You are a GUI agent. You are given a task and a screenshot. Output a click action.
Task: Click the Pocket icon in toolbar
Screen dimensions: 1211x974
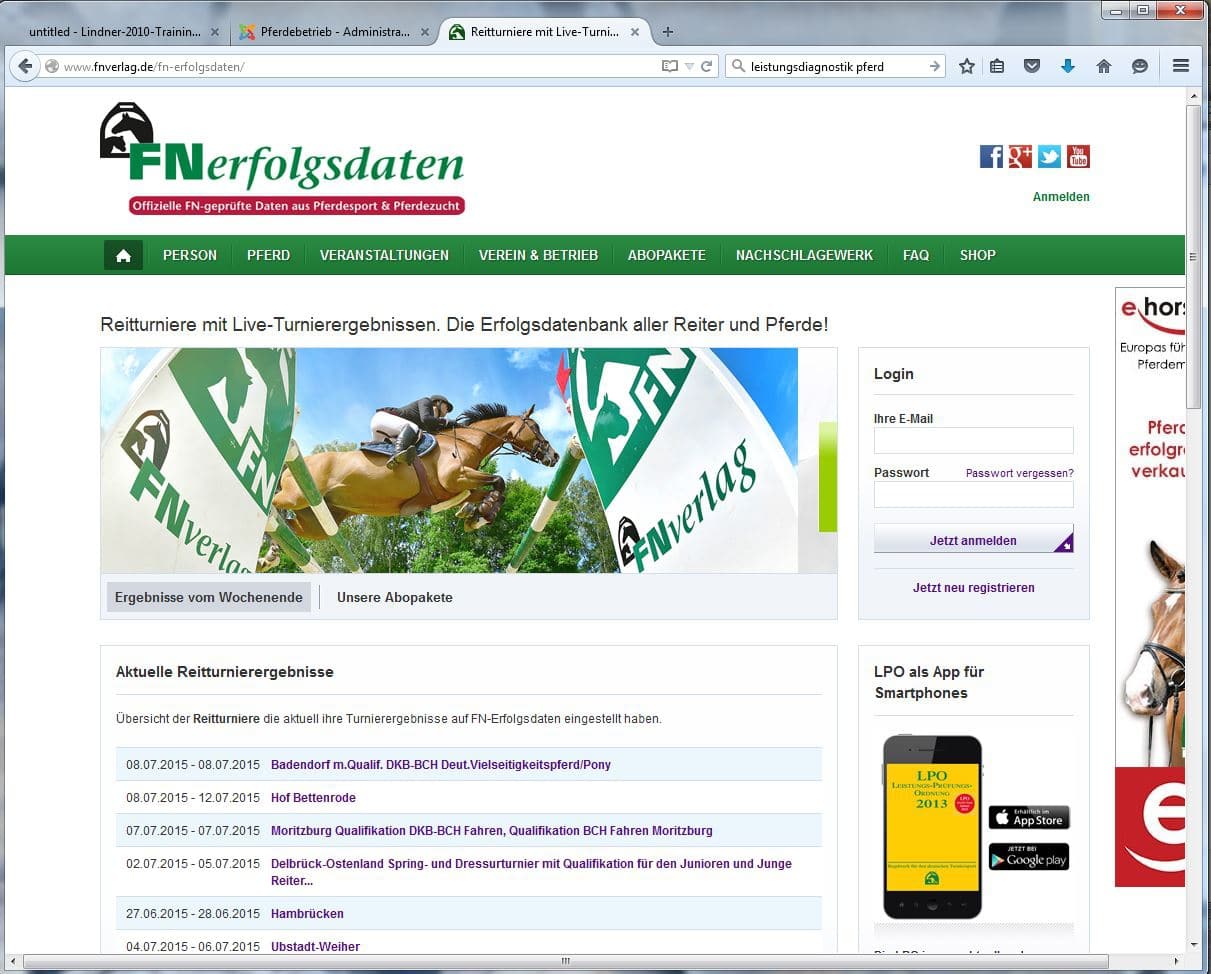[1032, 67]
